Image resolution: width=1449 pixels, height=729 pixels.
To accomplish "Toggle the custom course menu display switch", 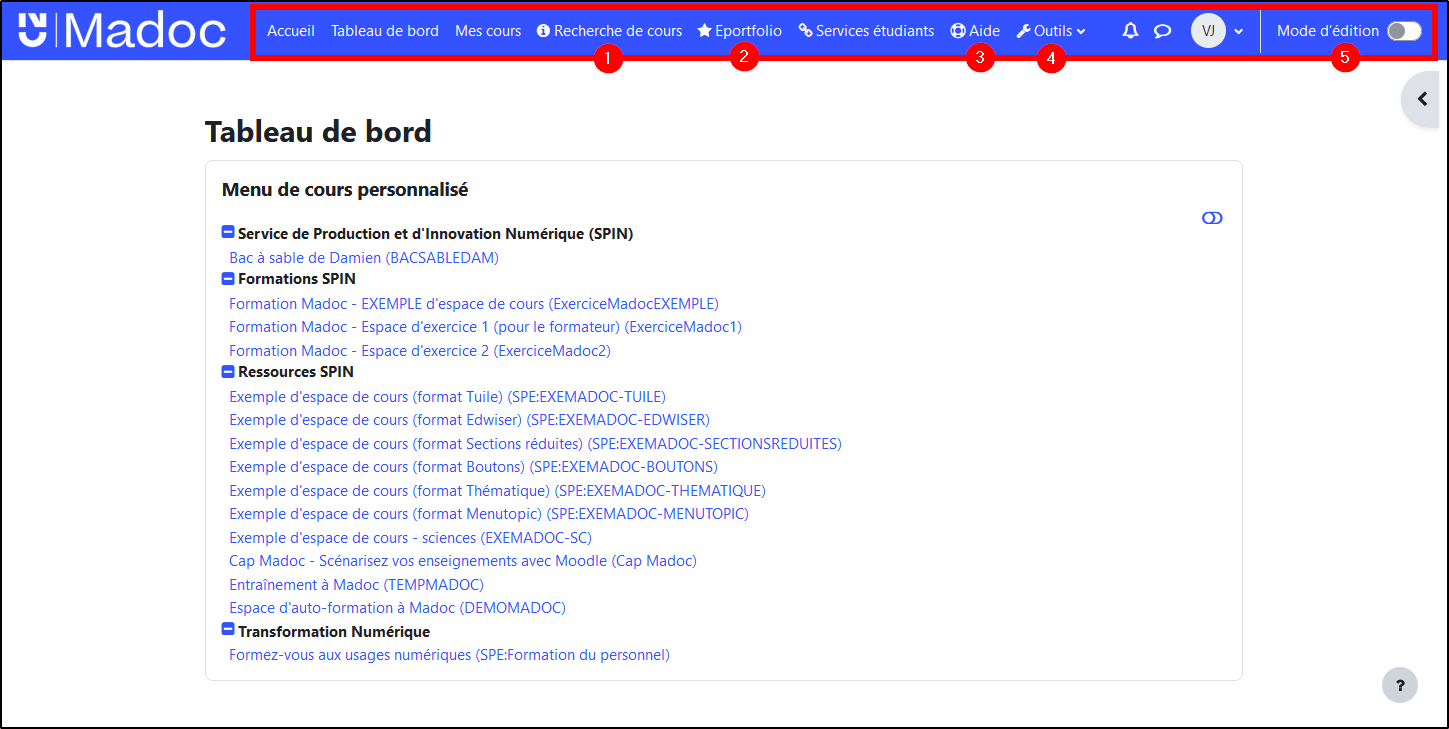I will pos(1212,218).
